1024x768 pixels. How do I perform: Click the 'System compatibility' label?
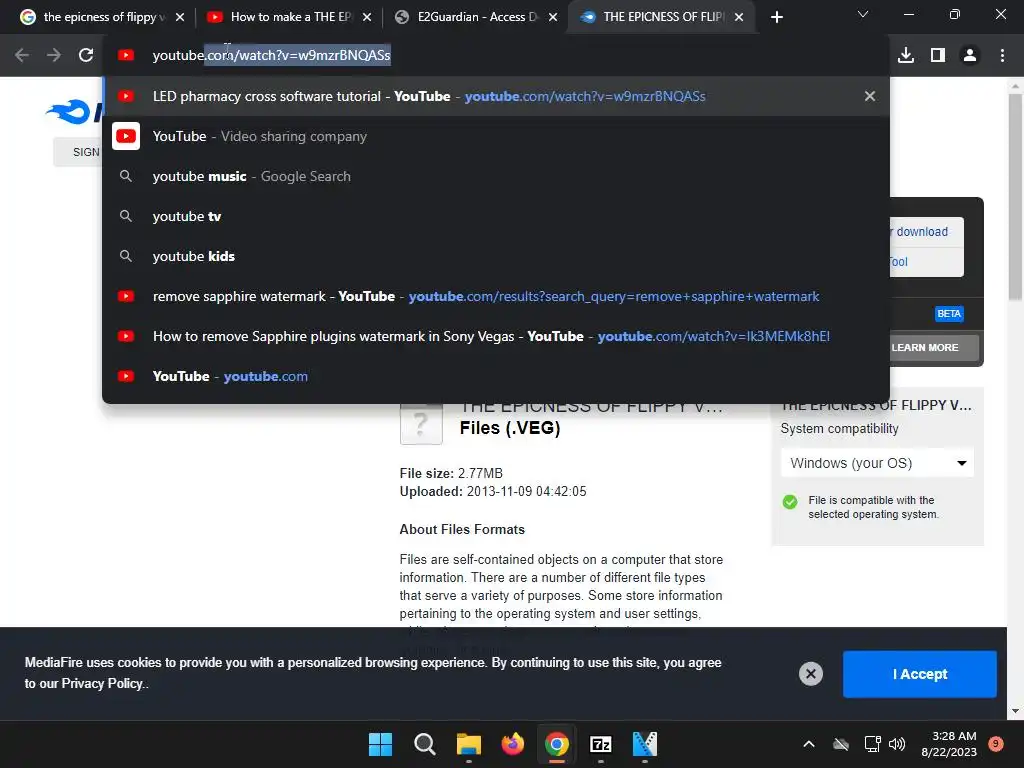point(839,428)
